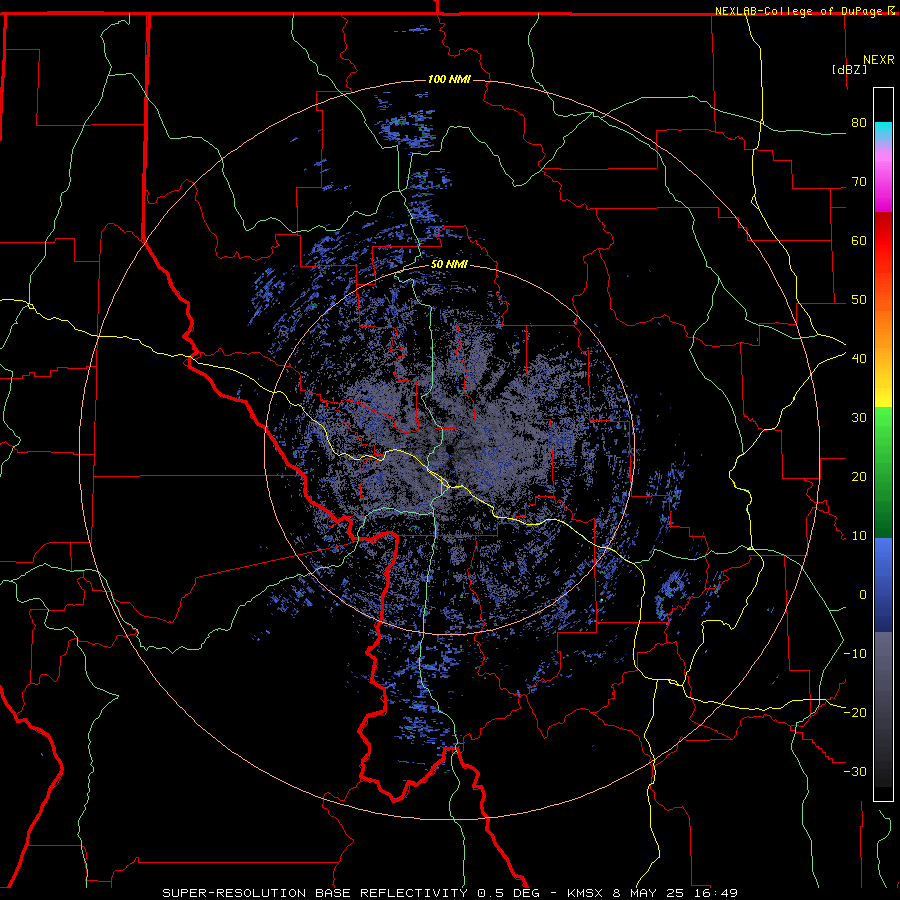
Task: Click the 60 value on dBZ scale
Action: click(x=859, y=241)
